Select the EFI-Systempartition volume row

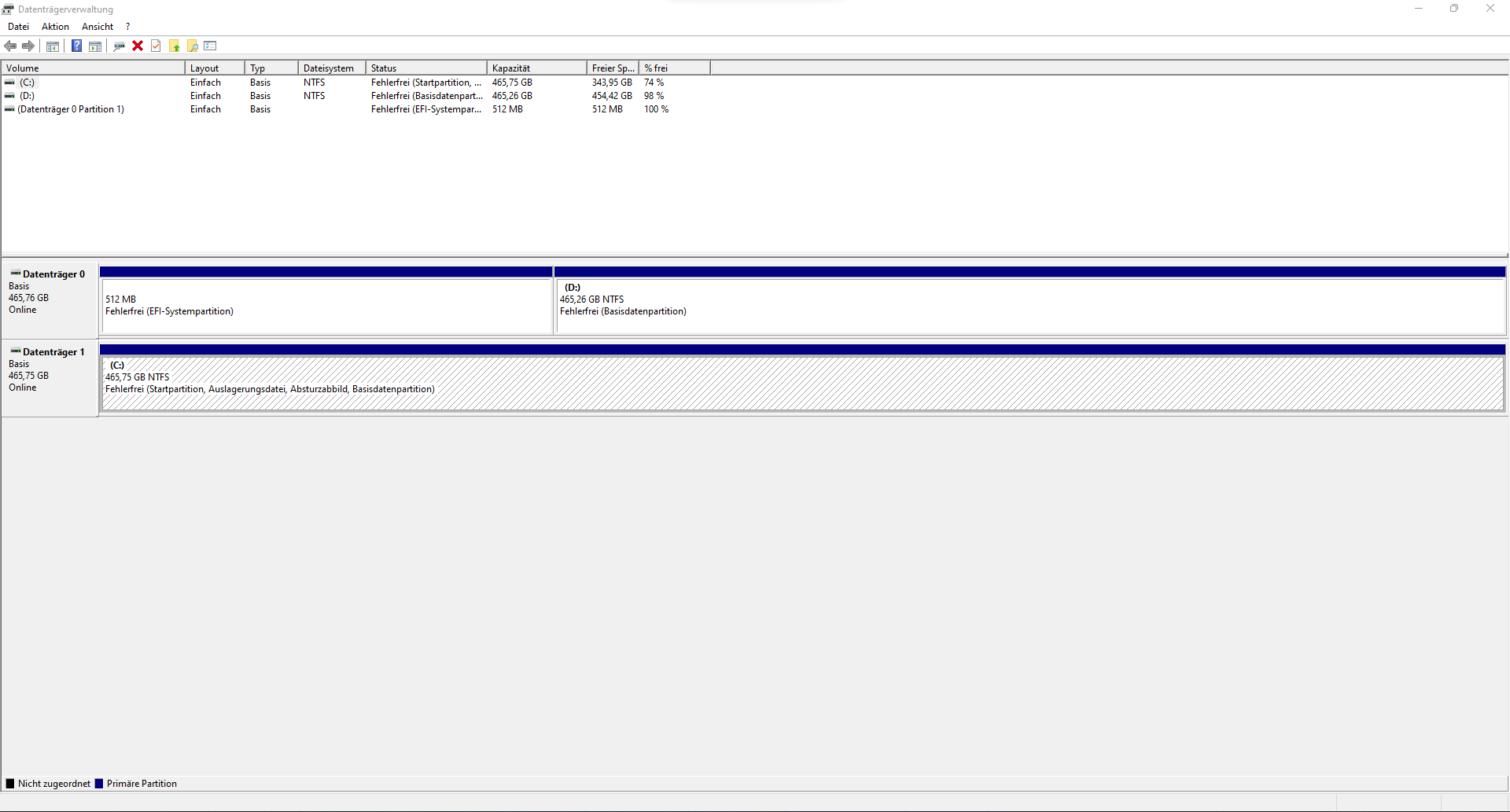[71, 108]
